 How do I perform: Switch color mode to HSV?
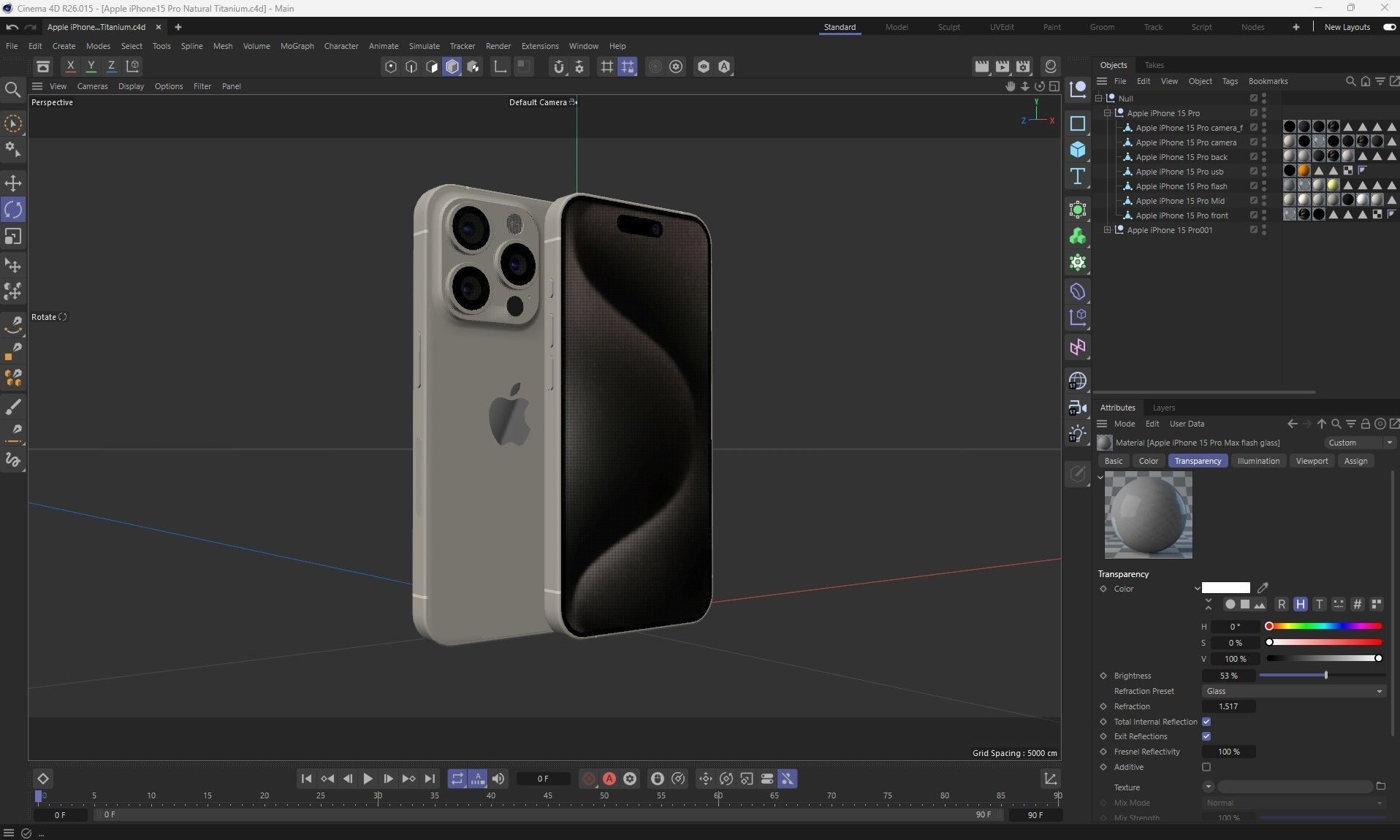(x=1301, y=604)
